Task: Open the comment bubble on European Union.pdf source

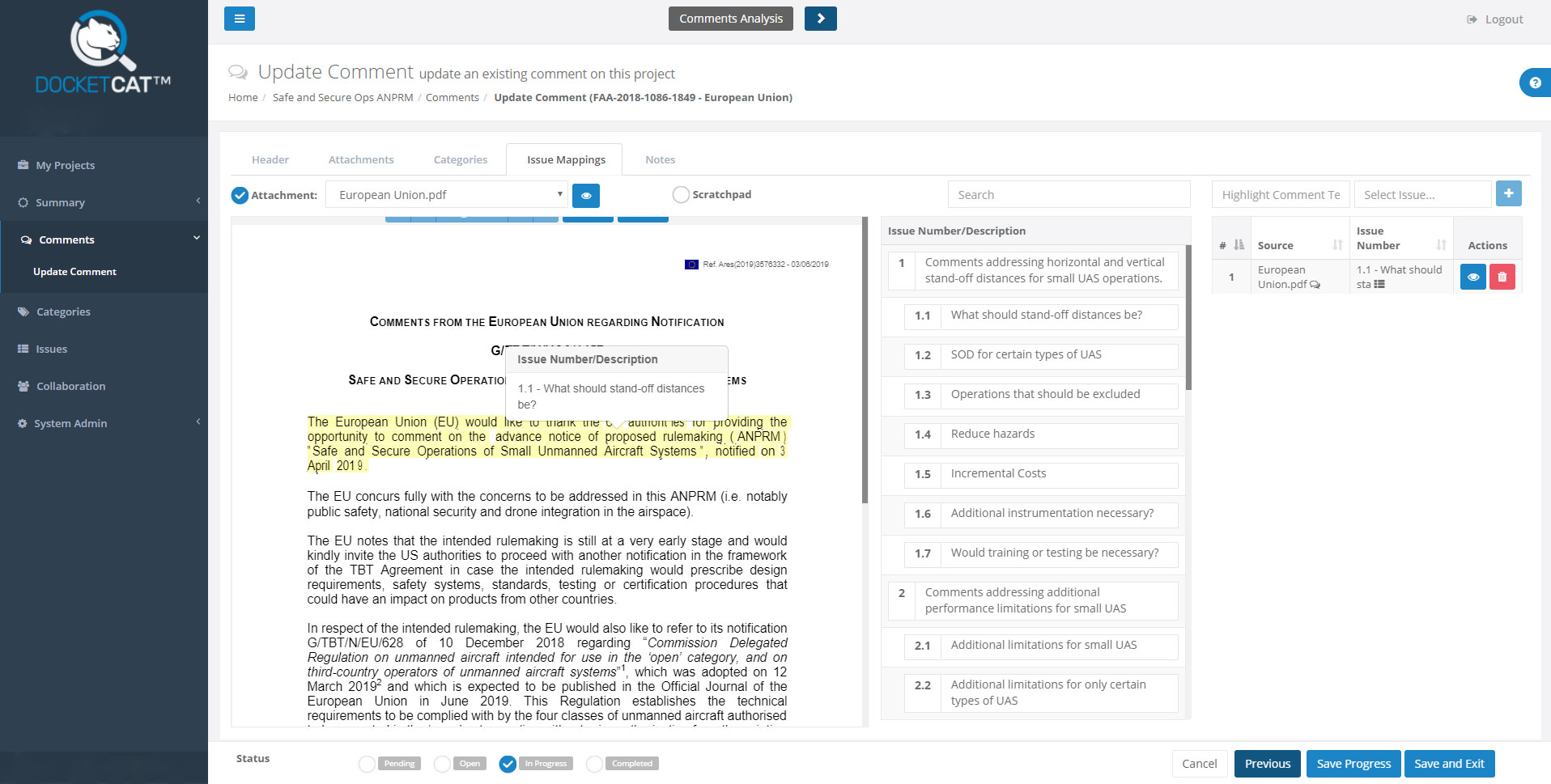Action: 1315,285
